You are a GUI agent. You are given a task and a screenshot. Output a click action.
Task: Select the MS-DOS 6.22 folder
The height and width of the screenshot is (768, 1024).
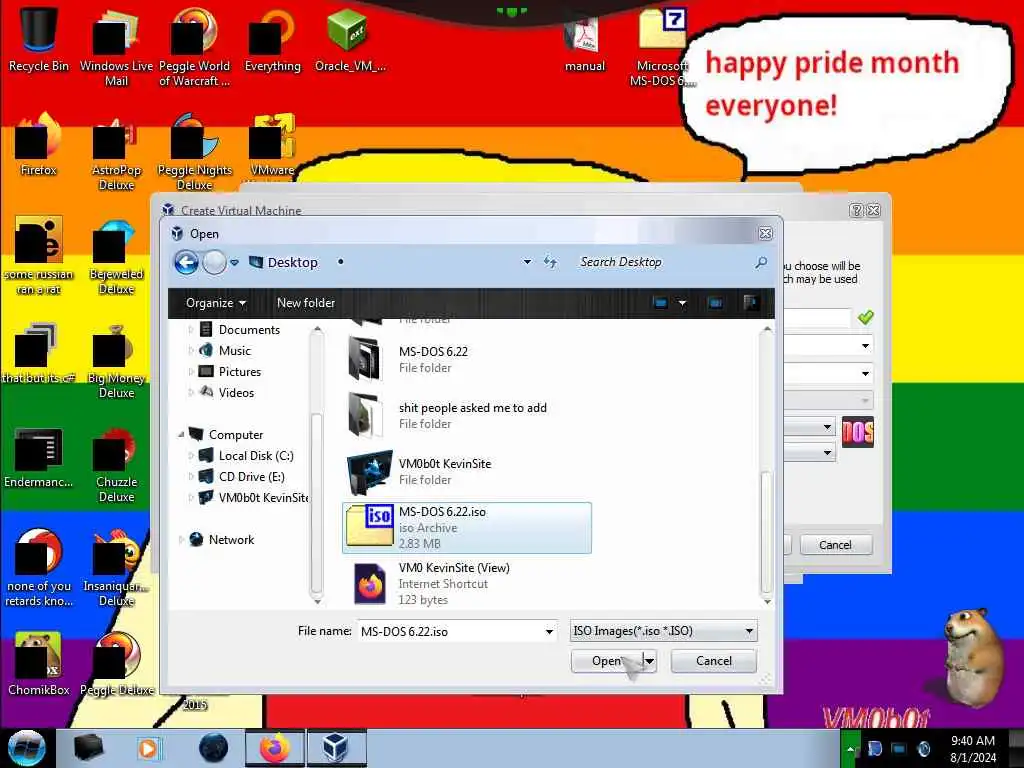434,359
